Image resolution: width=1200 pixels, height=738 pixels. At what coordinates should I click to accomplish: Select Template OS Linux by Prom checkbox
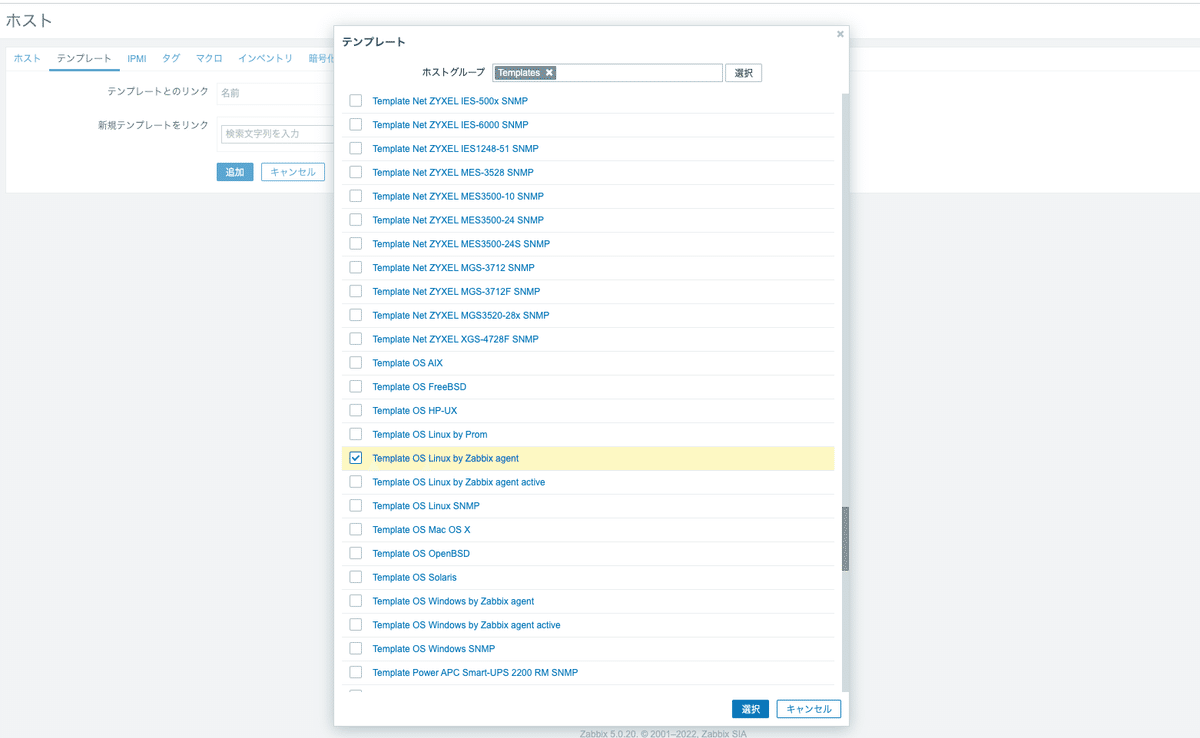(355, 435)
